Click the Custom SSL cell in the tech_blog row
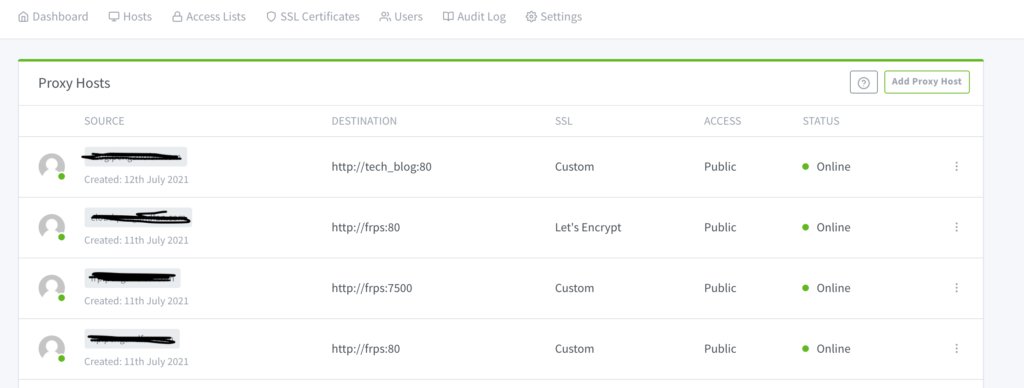 pyautogui.click(x=575, y=167)
